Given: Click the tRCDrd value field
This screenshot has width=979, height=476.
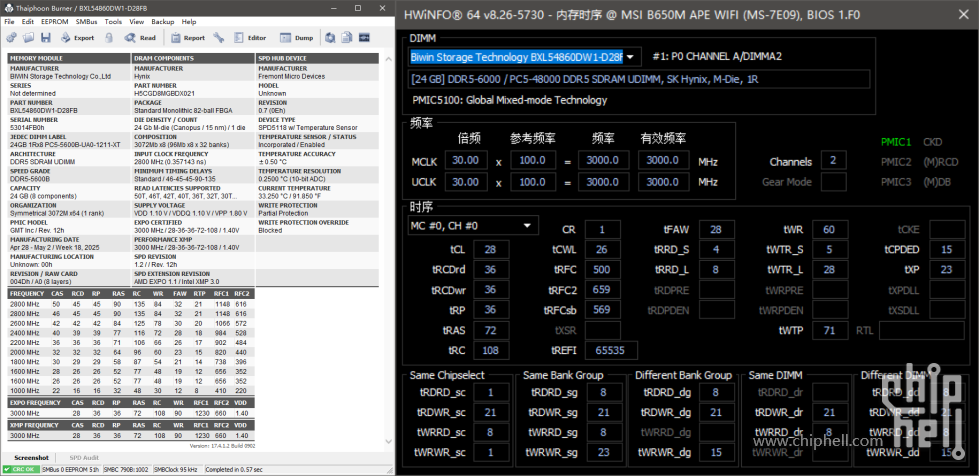Looking at the screenshot, I should 491,270.
